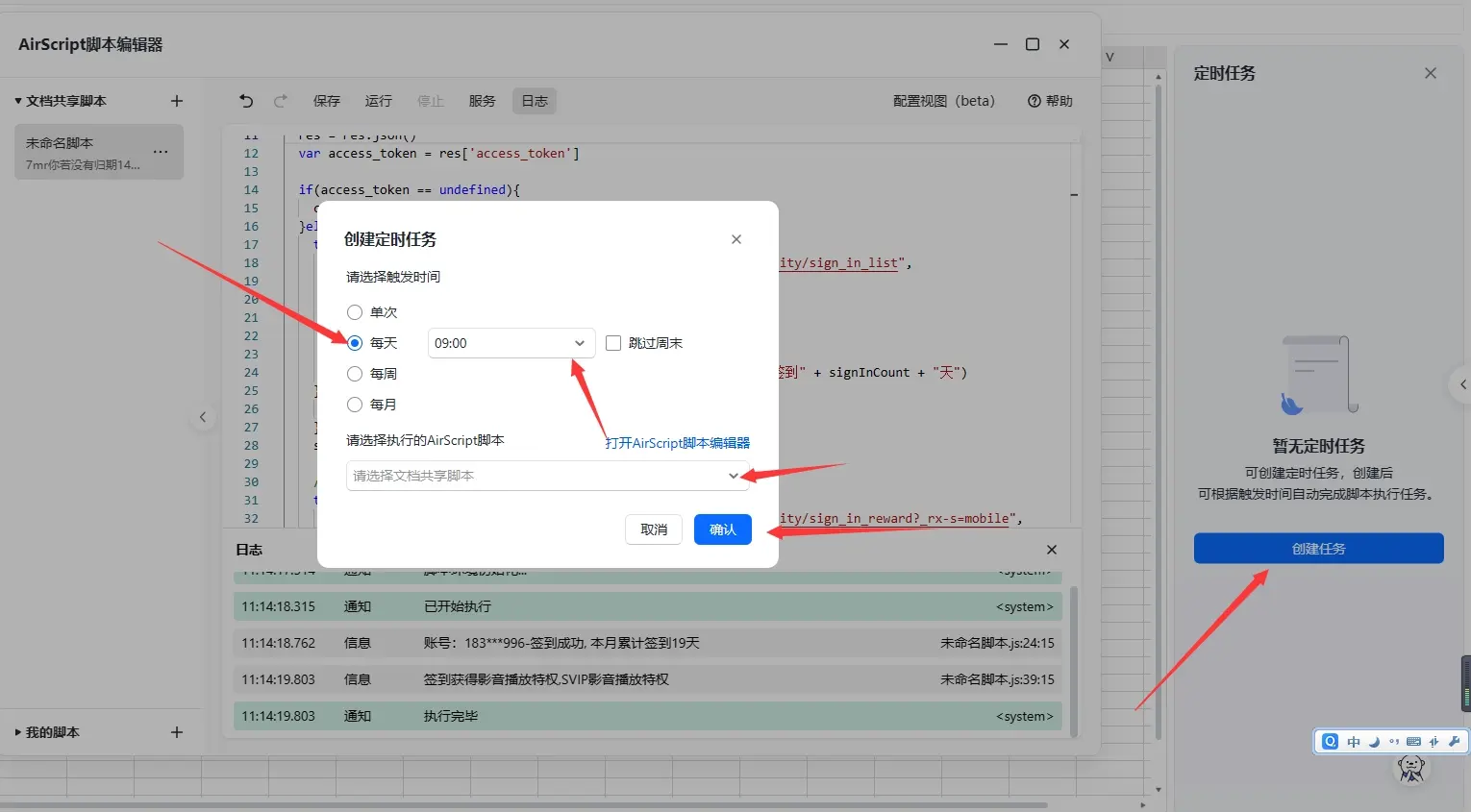This screenshot has height=812, width=1471.
Task: Close the 定时任务 side panel
Action: 1431,73
